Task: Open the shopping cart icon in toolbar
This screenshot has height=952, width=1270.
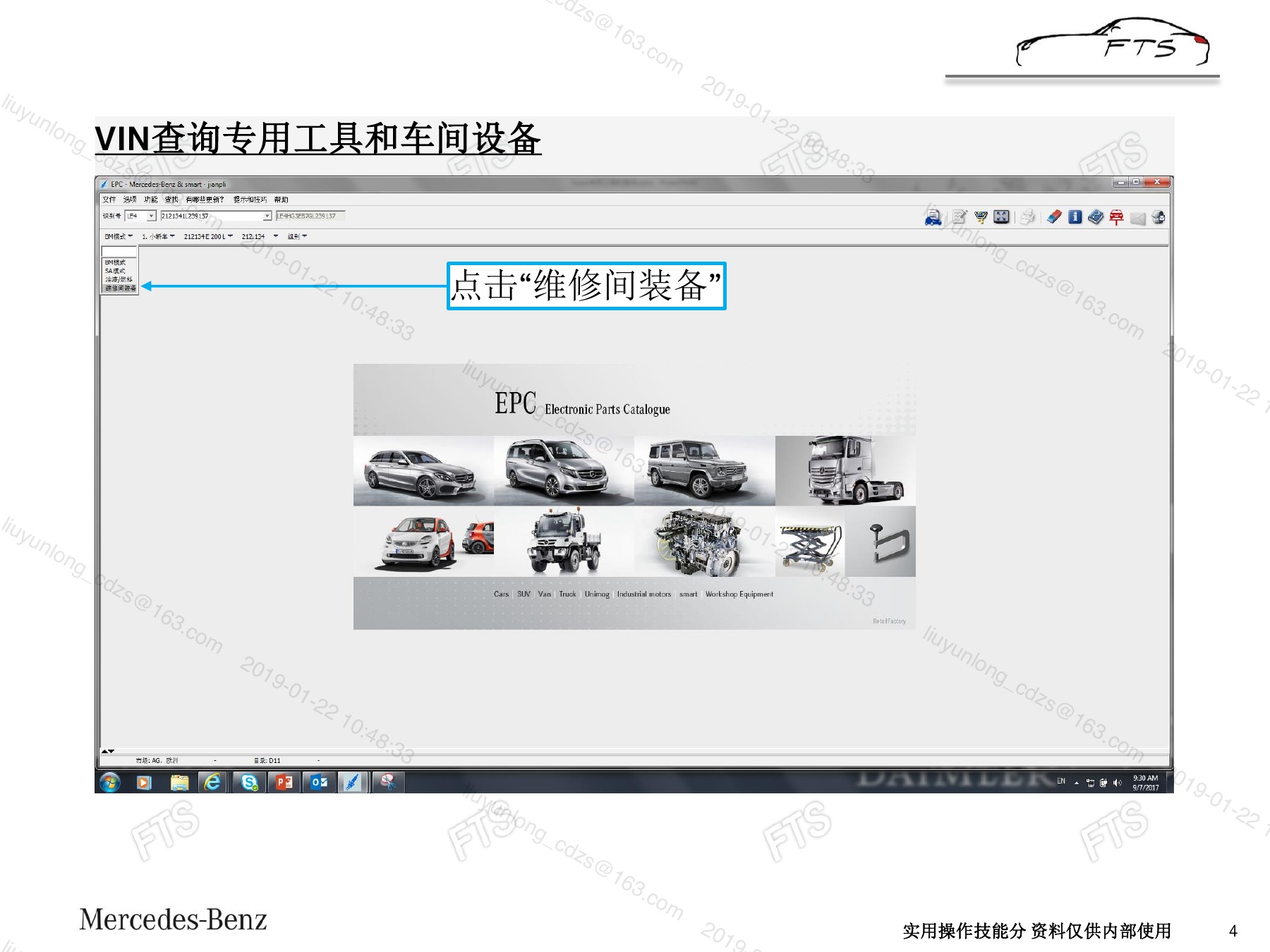Action: pyautogui.click(x=981, y=217)
